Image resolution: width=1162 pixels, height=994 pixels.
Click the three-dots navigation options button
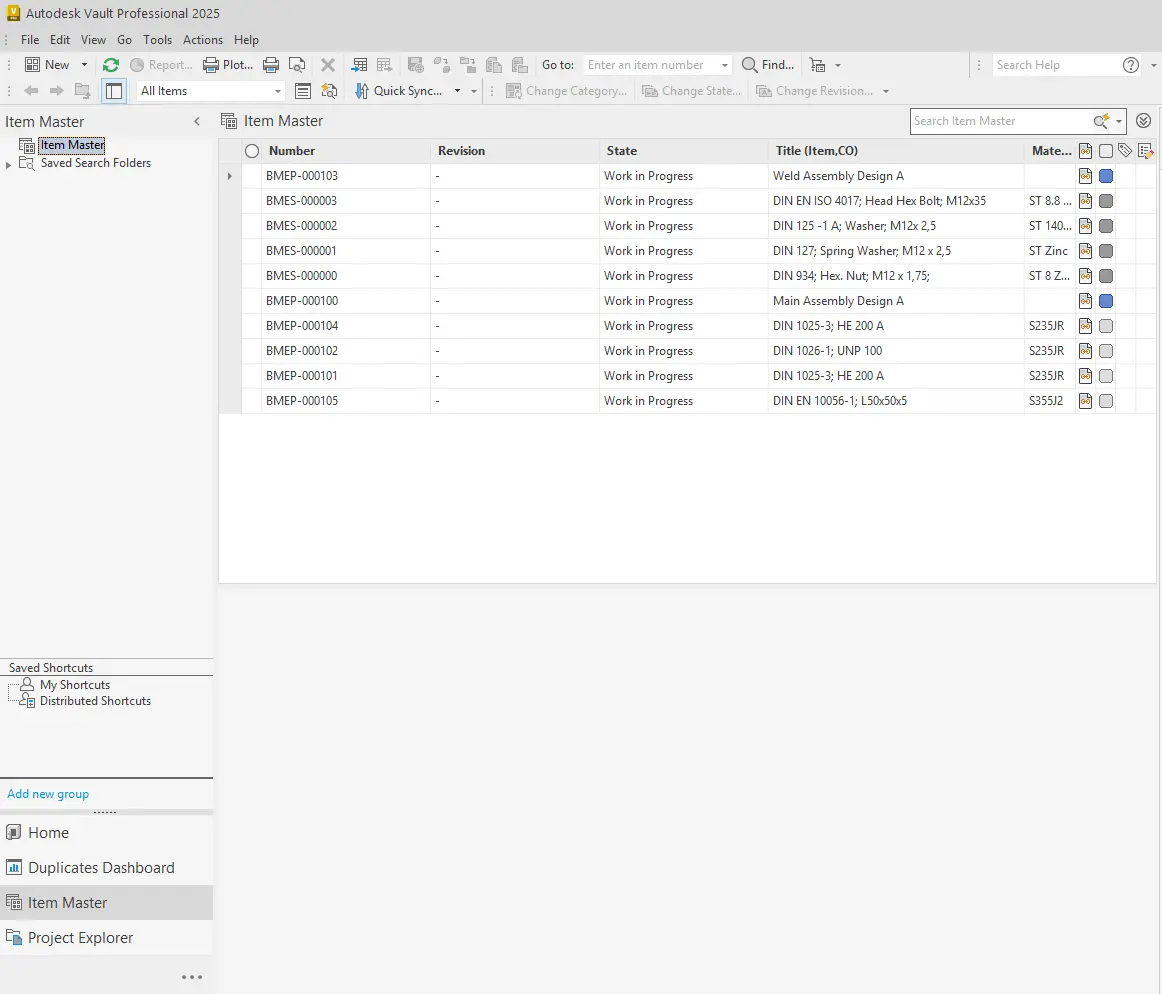(x=192, y=977)
